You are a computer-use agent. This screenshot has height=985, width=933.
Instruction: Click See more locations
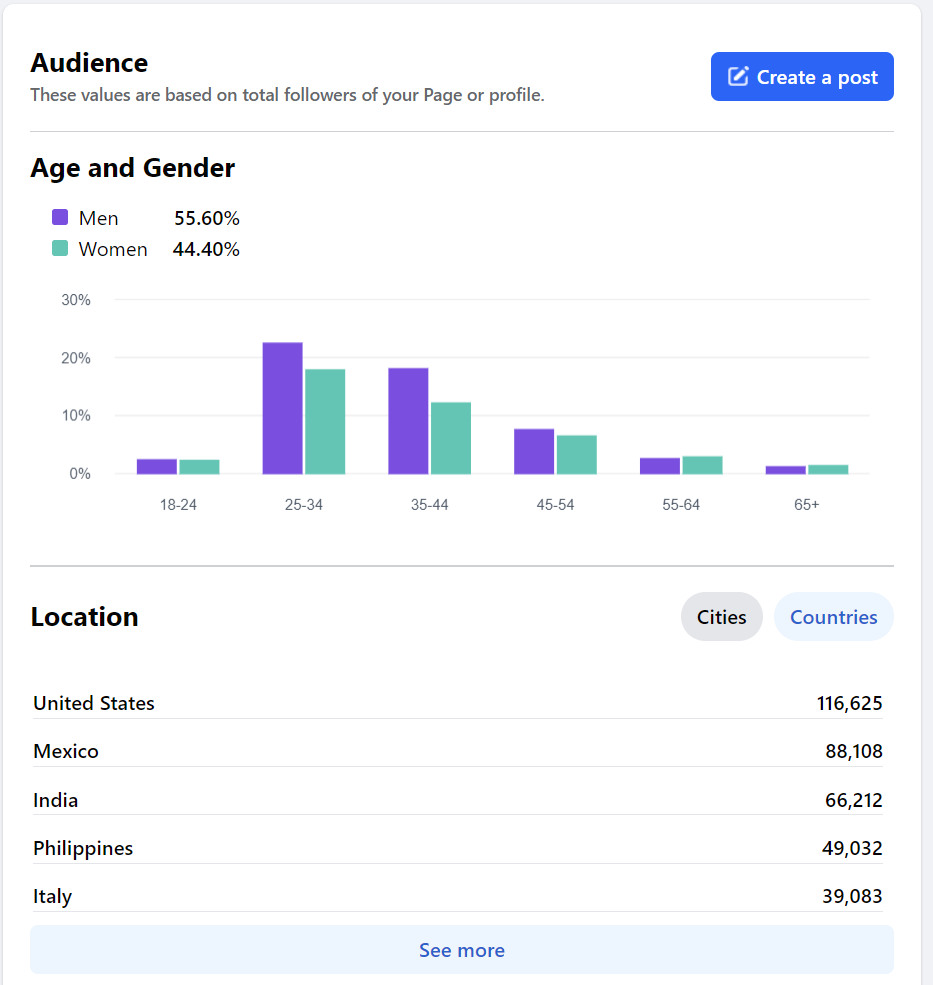tap(462, 950)
